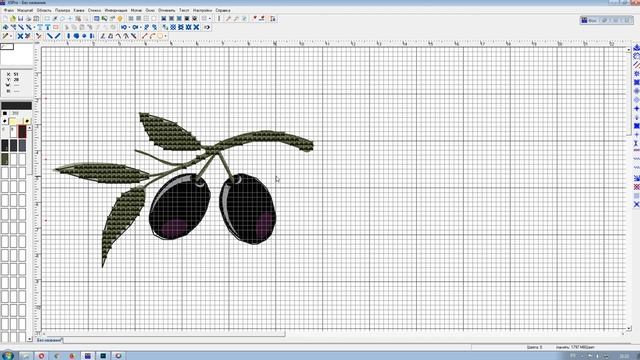The height and width of the screenshot is (360, 640).
Task: Click the palette scrollbar down arrow
Action: [x=29, y=339]
